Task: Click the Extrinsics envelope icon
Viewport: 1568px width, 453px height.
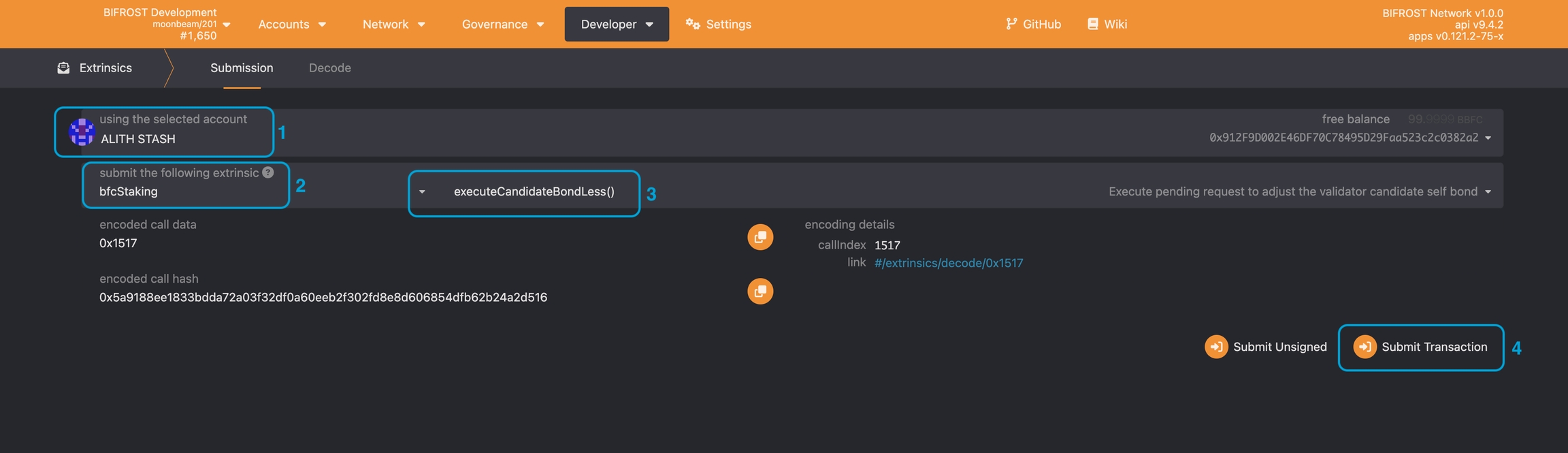Action: [x=63, y=68]
